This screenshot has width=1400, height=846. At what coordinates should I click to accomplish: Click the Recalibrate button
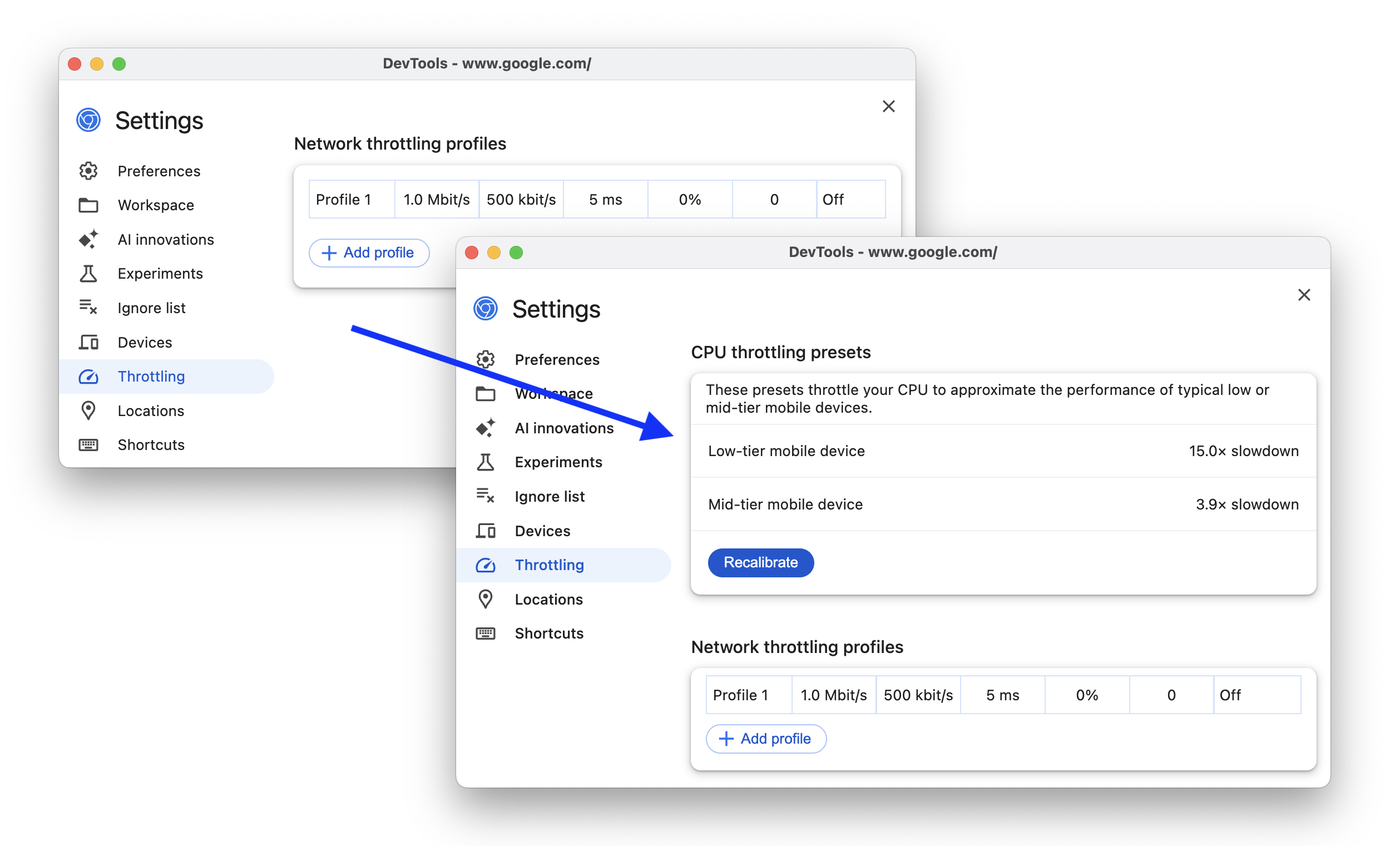click(x=761, y=562)
